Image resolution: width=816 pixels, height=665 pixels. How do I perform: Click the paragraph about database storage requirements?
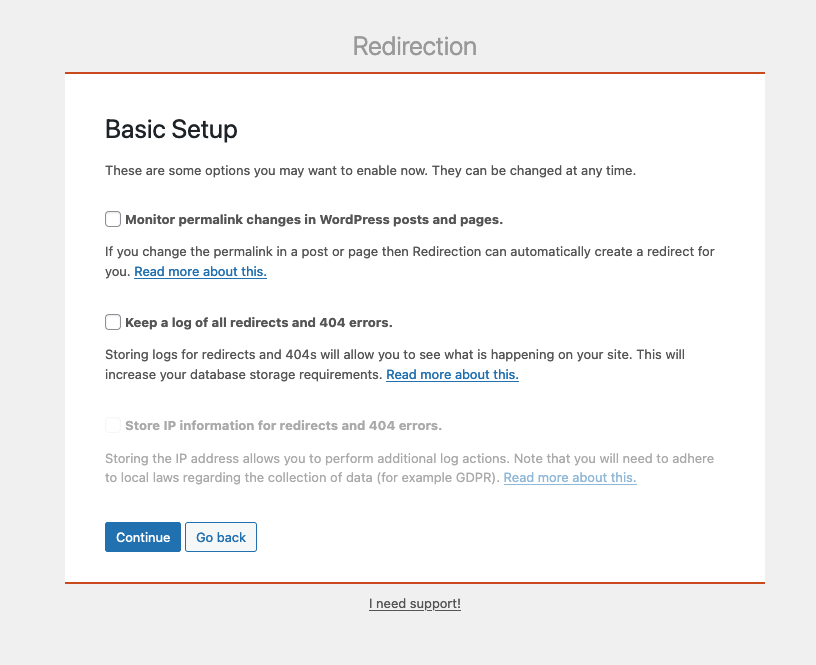(x=395, y=364)
